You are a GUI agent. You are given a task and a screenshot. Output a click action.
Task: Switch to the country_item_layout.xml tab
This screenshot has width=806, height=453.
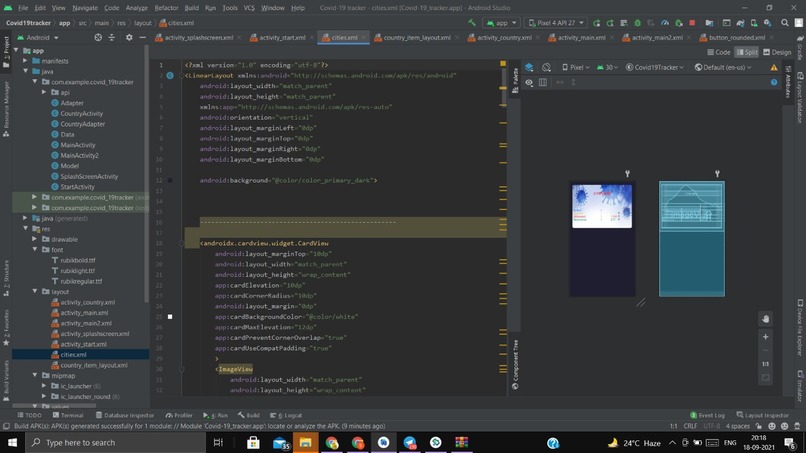coord(416,38)
